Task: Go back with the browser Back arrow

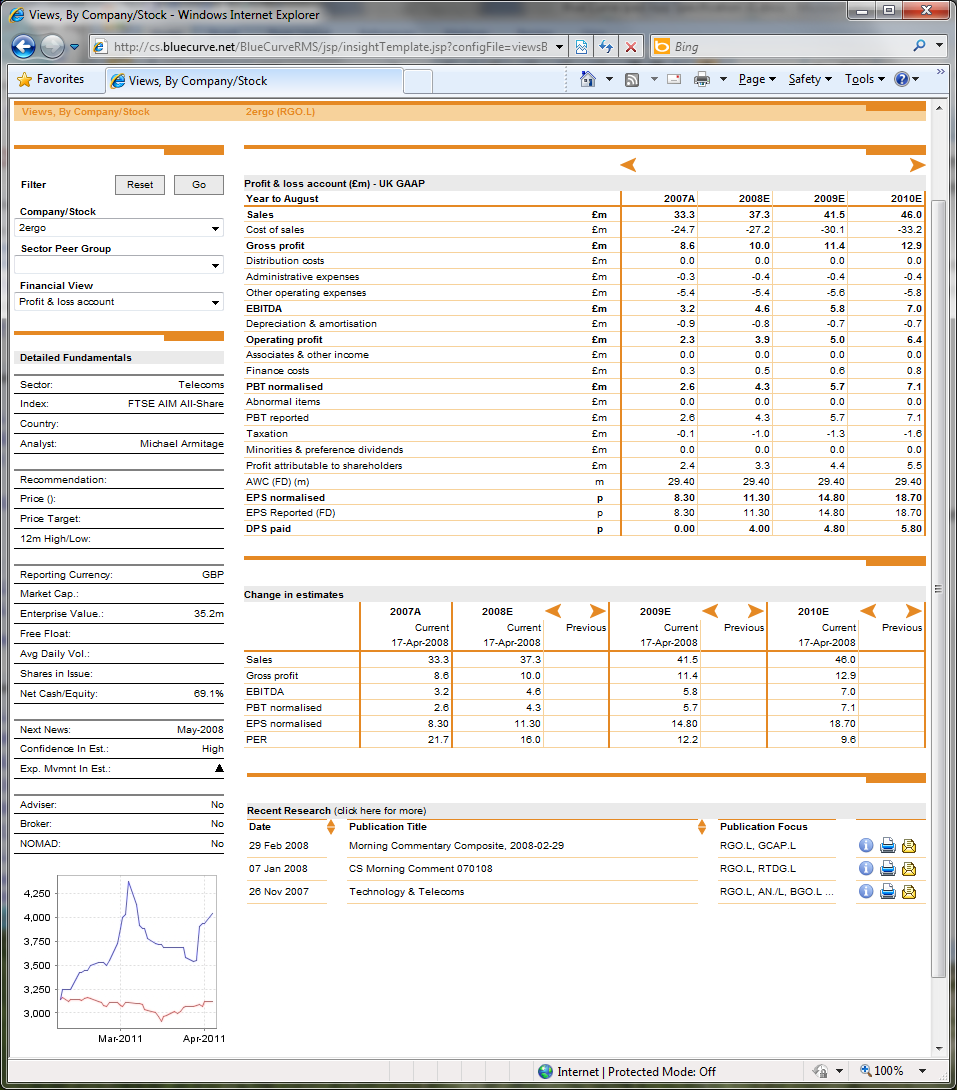Action: pos(24,47)
